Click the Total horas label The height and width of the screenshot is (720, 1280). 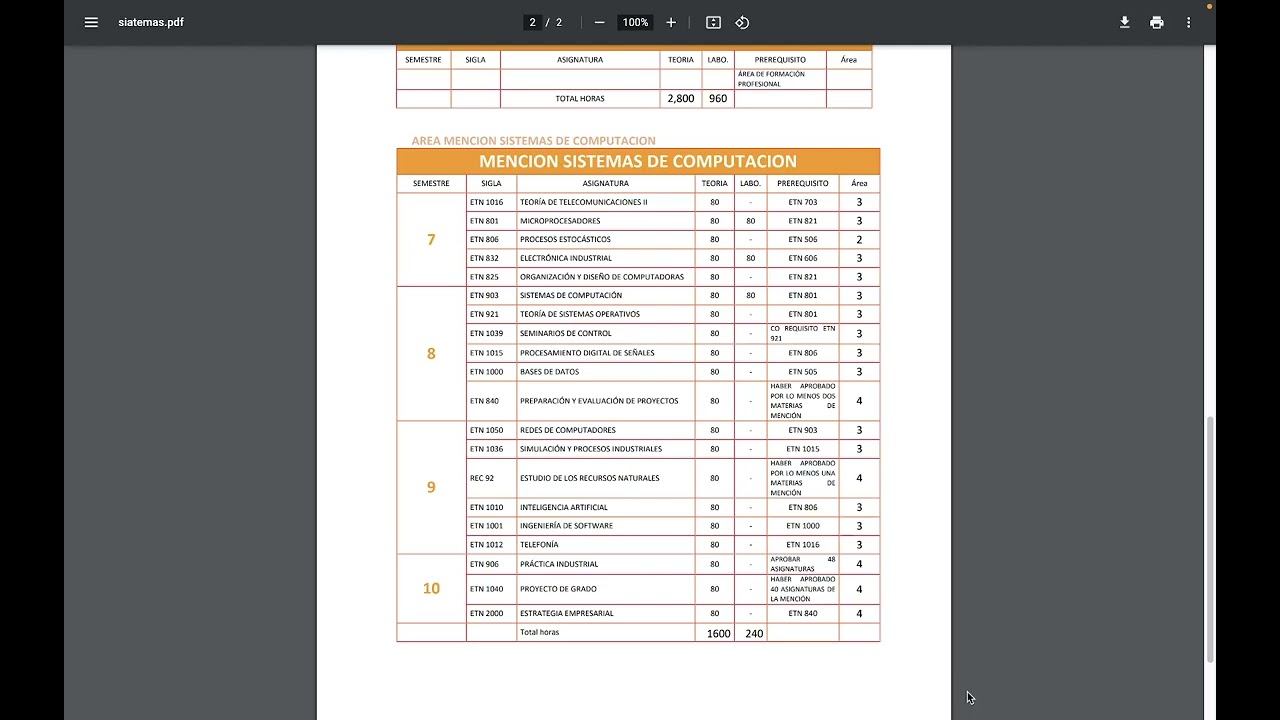tap(539, 632)
